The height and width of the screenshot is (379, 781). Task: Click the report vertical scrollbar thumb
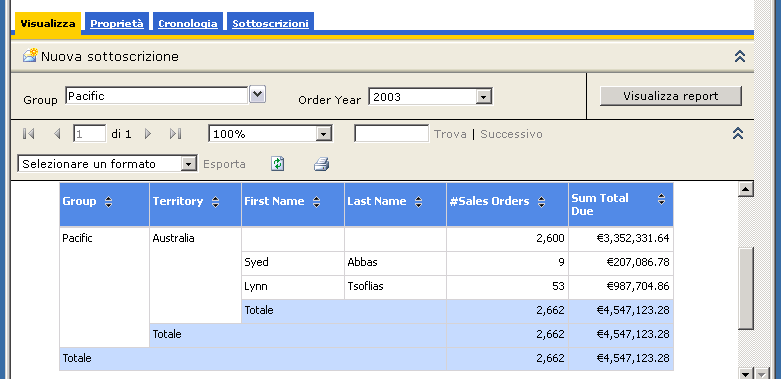coord(746,288)
